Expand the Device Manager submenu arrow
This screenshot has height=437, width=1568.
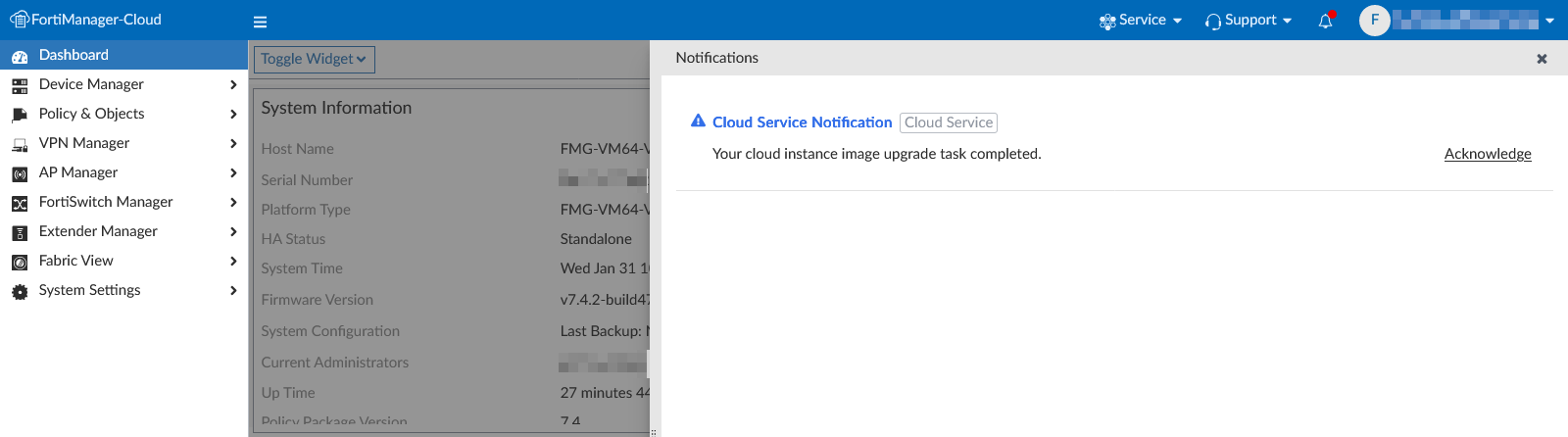233,85
